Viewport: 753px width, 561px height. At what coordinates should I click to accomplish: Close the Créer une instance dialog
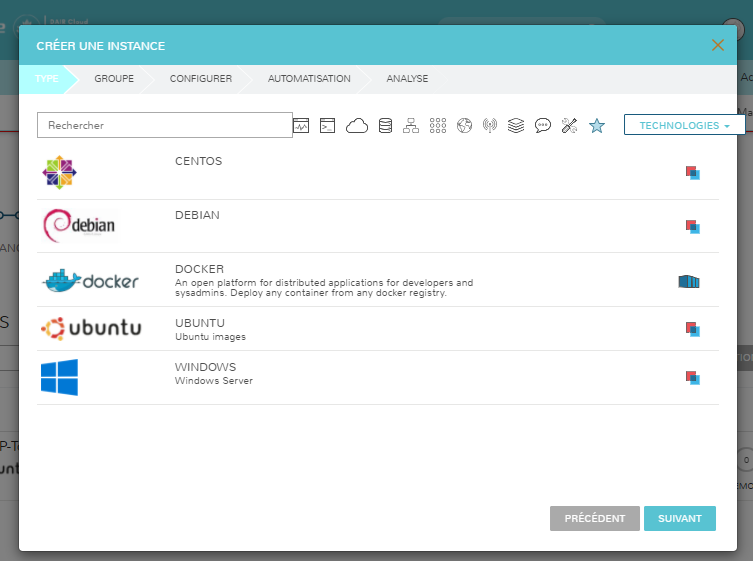[x=717, y=45]
